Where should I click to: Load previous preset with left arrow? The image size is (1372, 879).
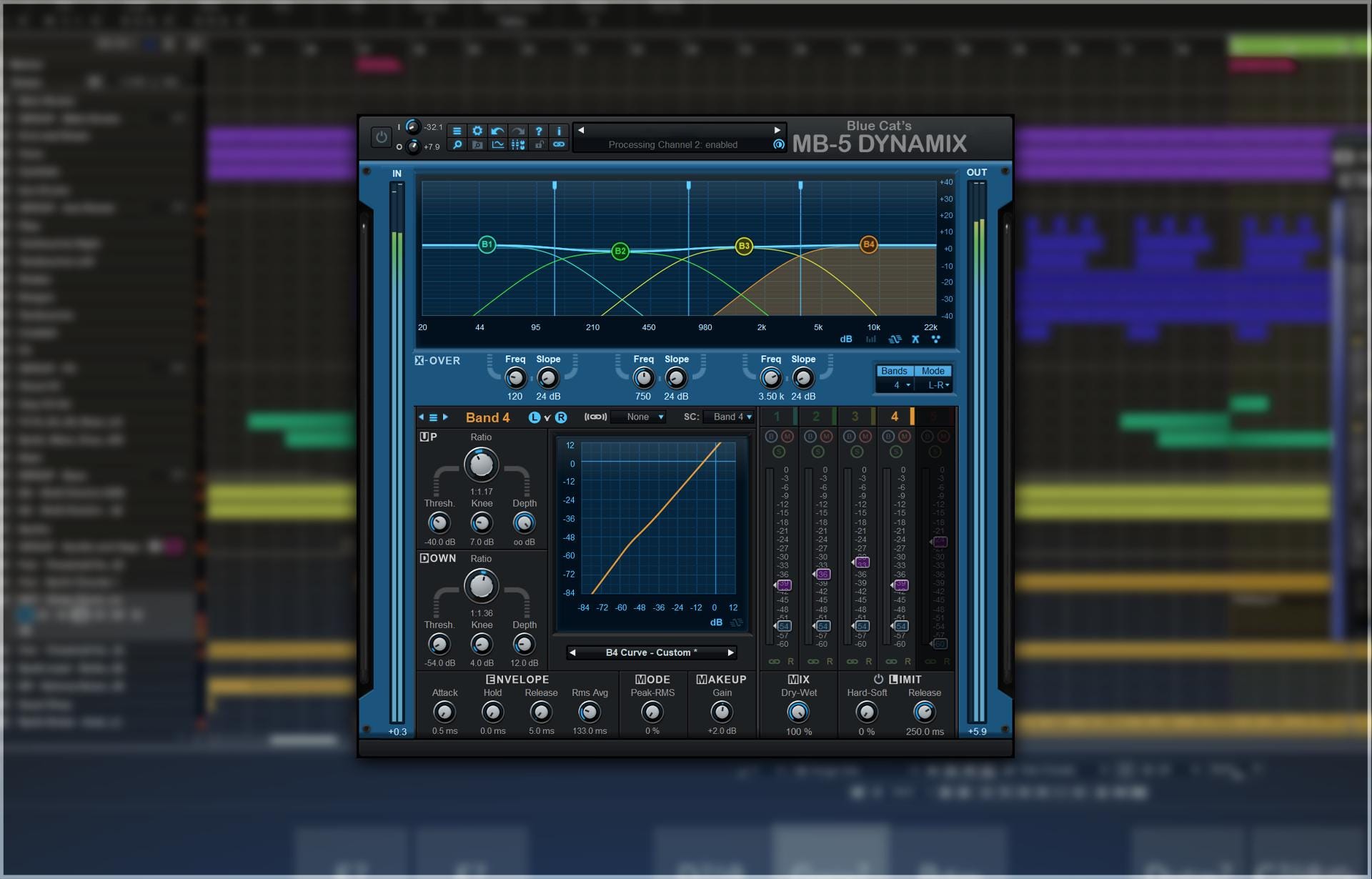tap(581, 130)
